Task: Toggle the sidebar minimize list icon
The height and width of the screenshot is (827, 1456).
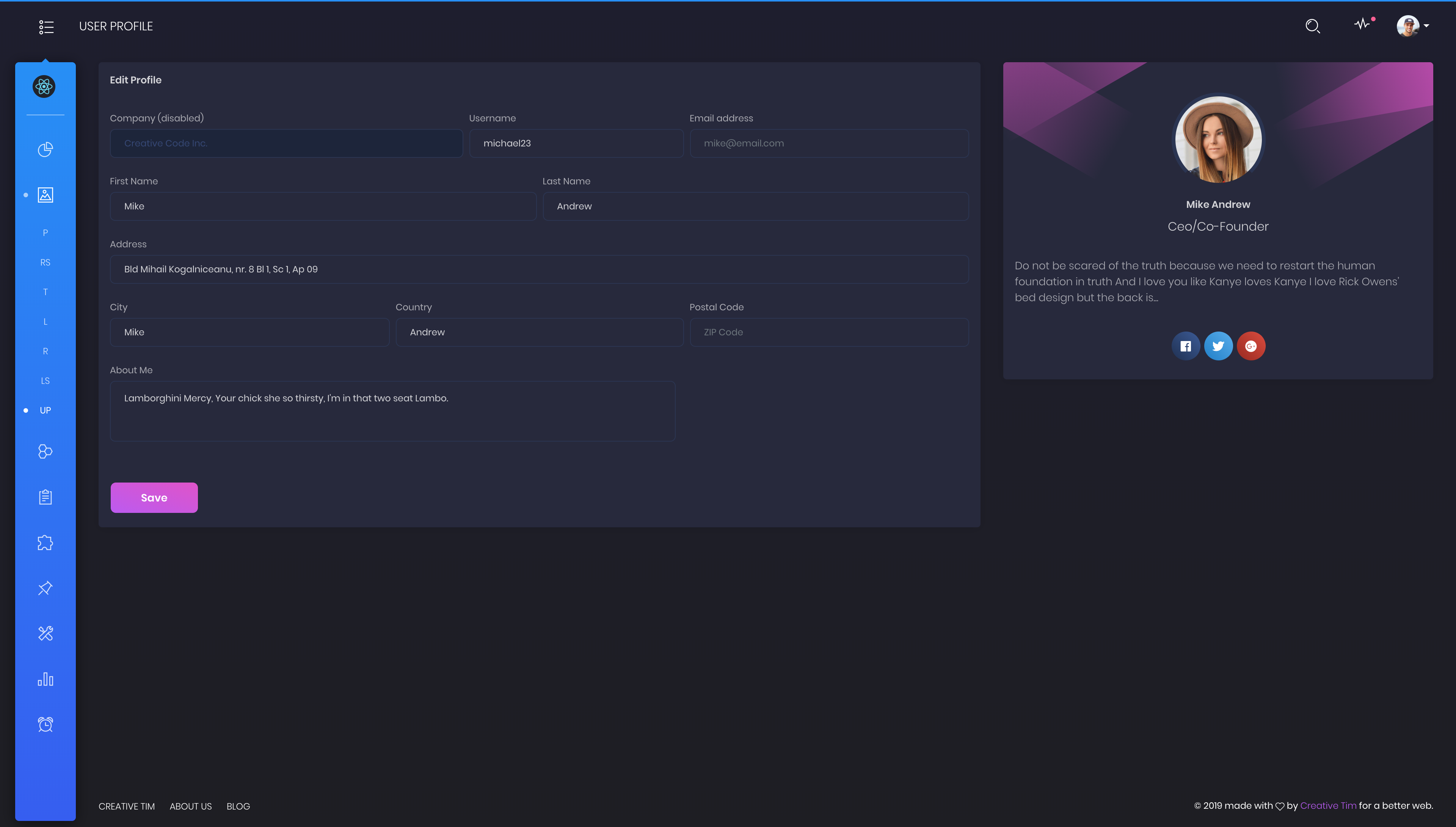Action: [46, 27]
